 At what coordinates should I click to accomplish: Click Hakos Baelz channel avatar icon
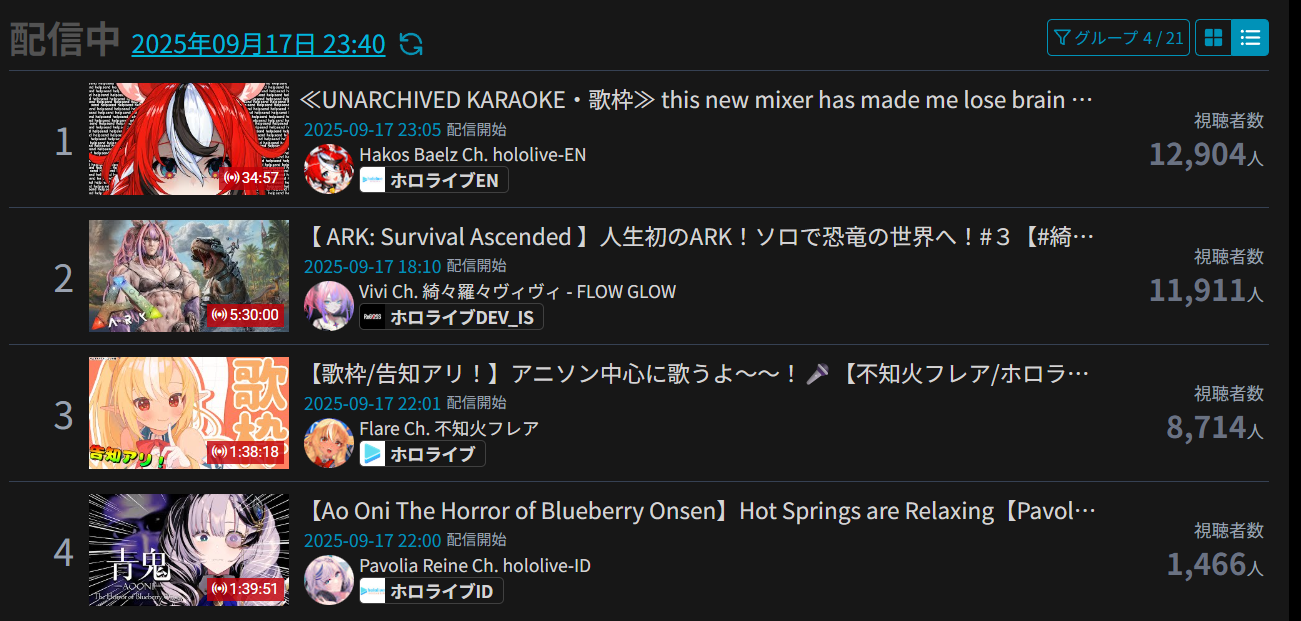click(x=329, y=169)
